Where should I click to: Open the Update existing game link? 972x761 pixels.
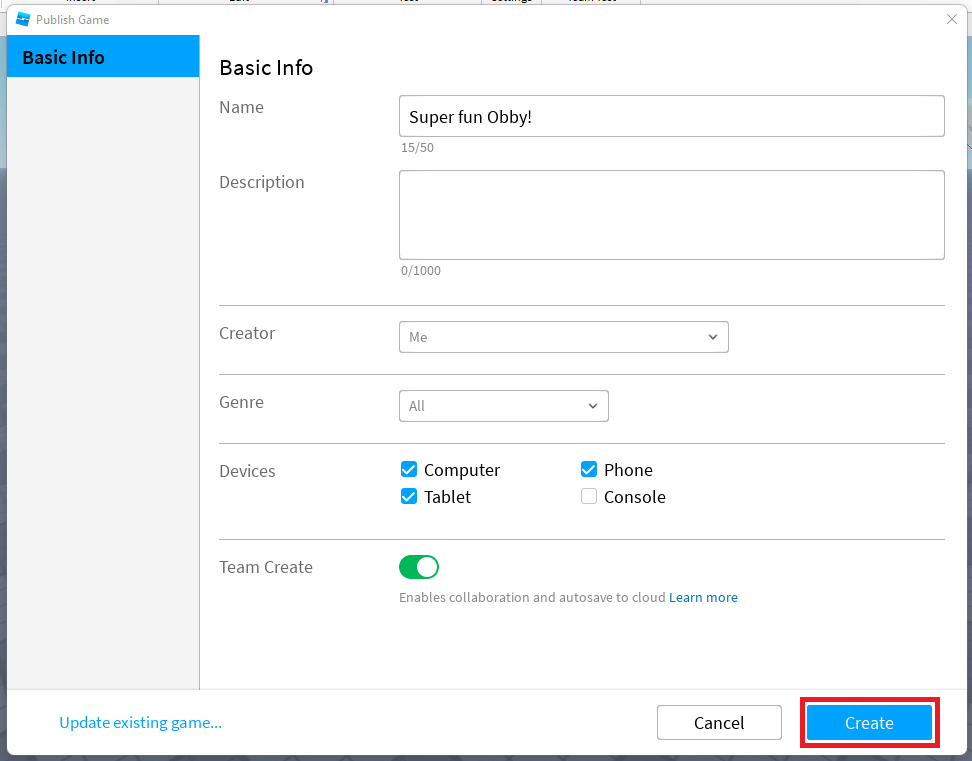pos(140,722)
